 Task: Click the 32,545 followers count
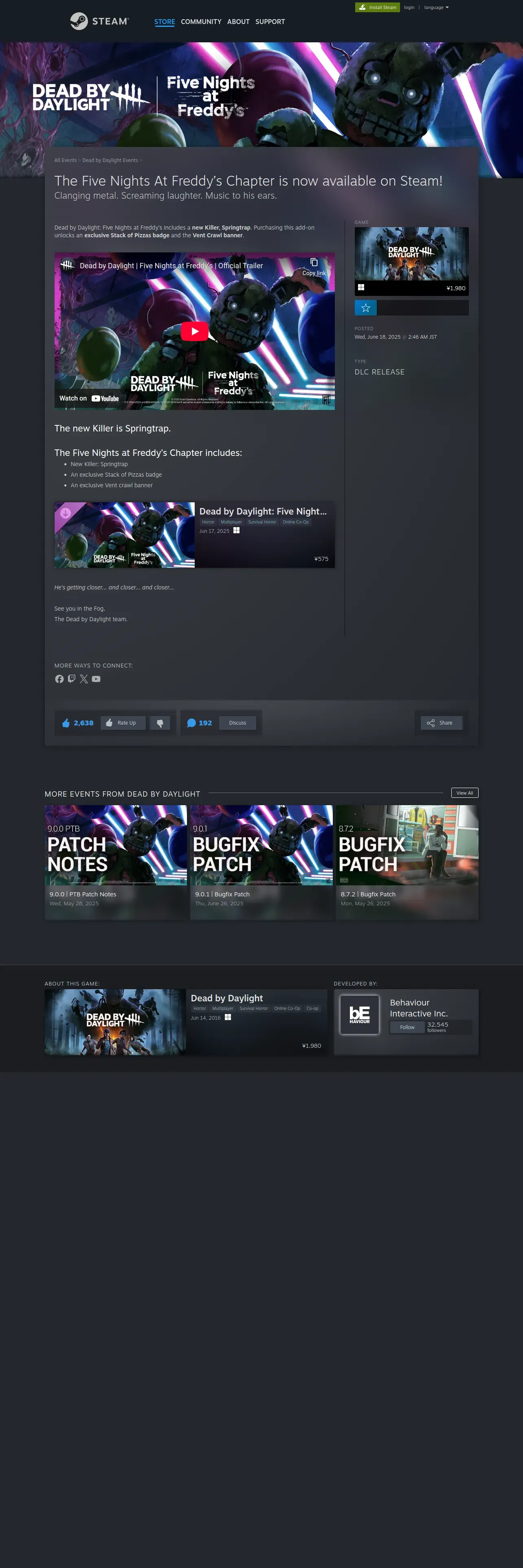[x=438, y=1027]
